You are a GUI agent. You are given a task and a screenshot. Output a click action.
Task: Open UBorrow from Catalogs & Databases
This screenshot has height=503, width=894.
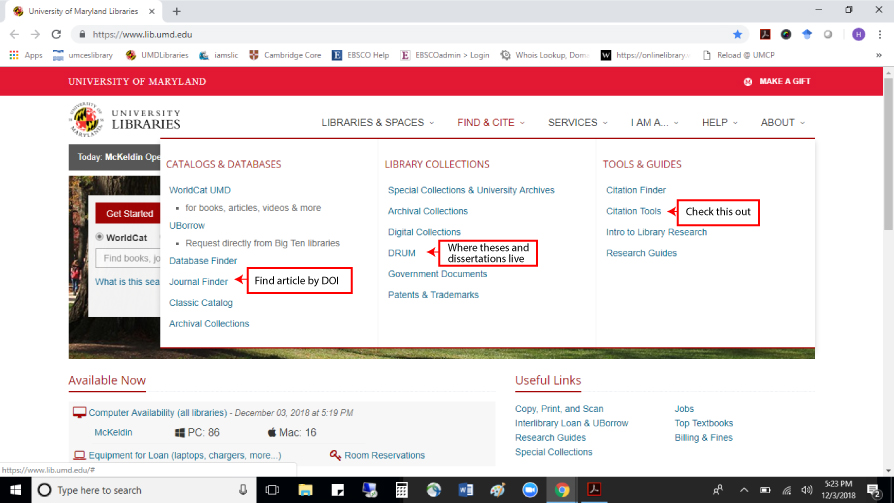click(187, 226)
